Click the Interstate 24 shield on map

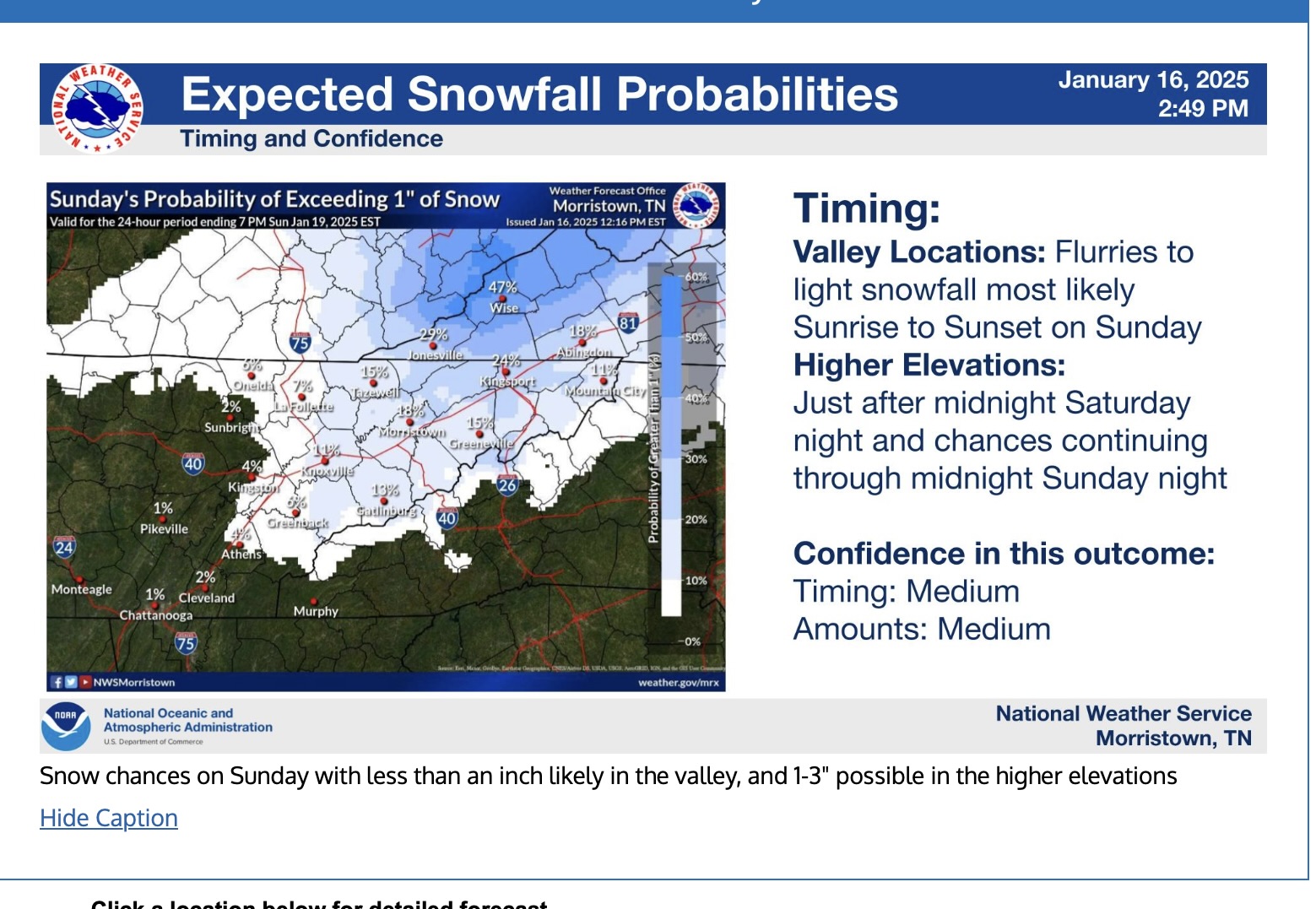tap(64, 546)
